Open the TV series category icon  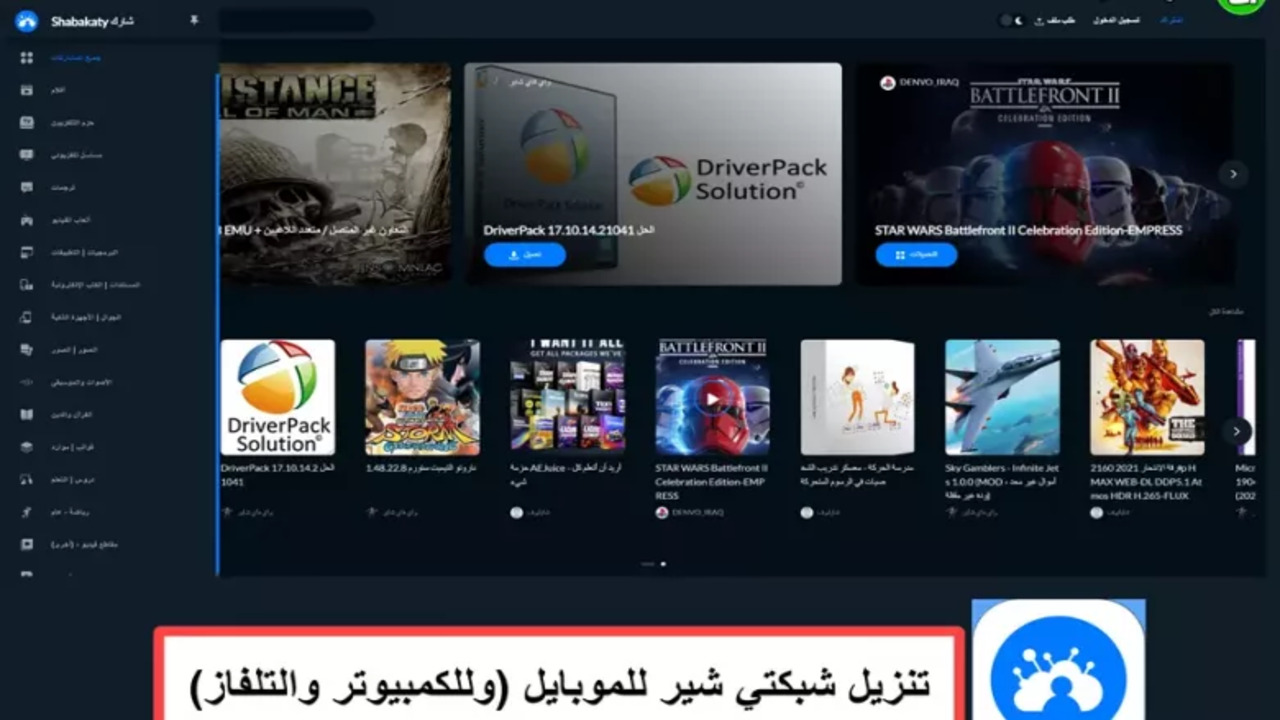[27, 155]
